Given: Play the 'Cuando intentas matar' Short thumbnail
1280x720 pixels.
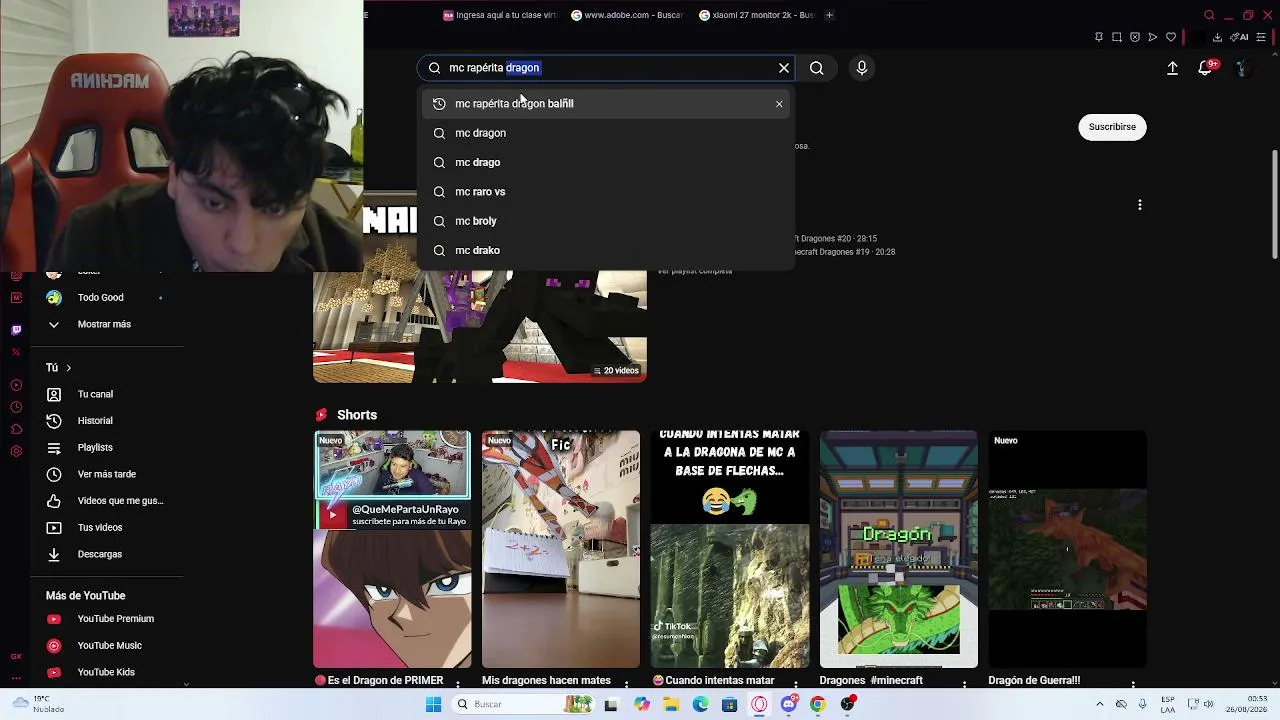Looking at the screenshot, I should click(x=730, y=549).
